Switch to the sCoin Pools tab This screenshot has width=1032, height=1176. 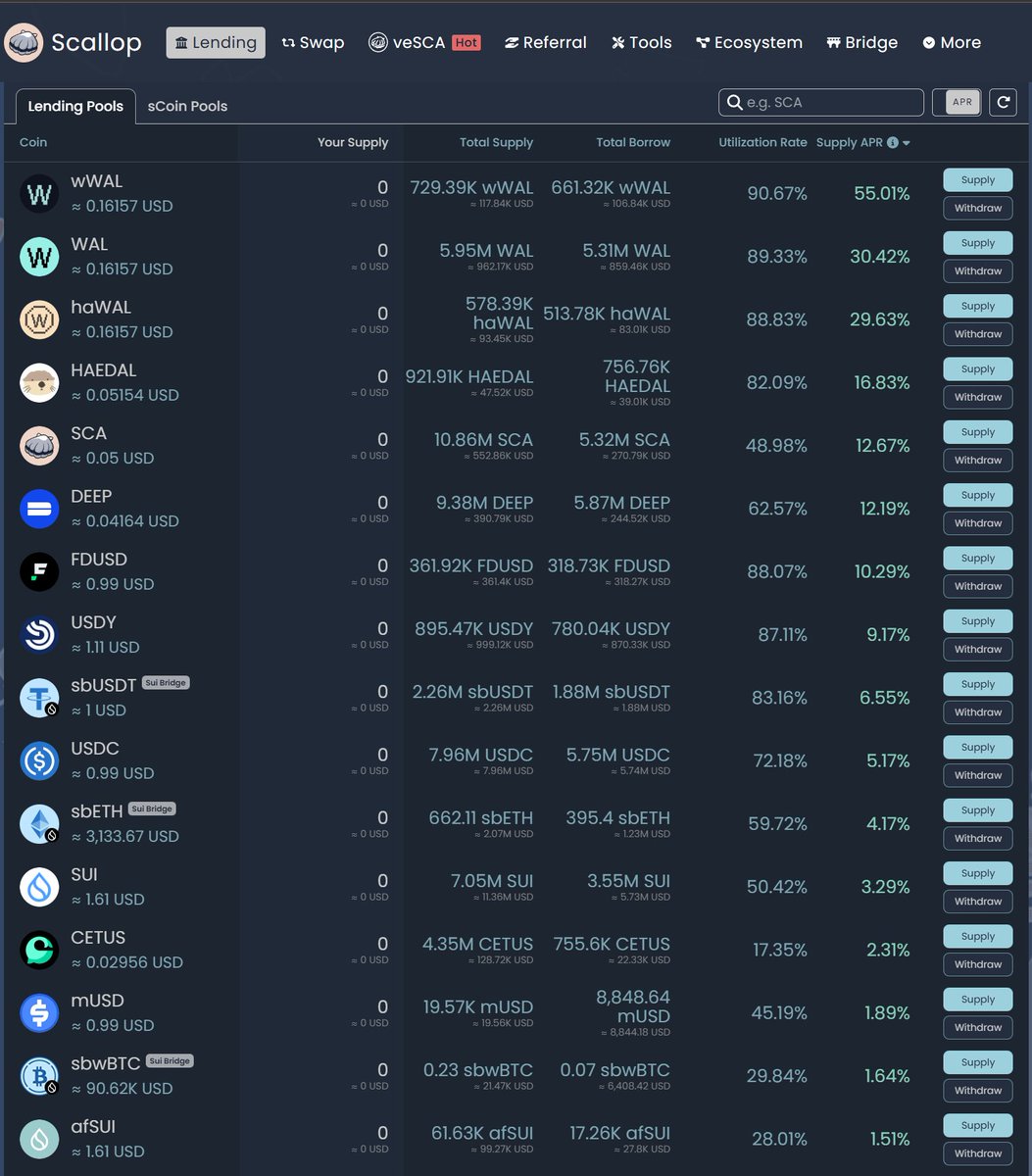click(x=187, y=106)
